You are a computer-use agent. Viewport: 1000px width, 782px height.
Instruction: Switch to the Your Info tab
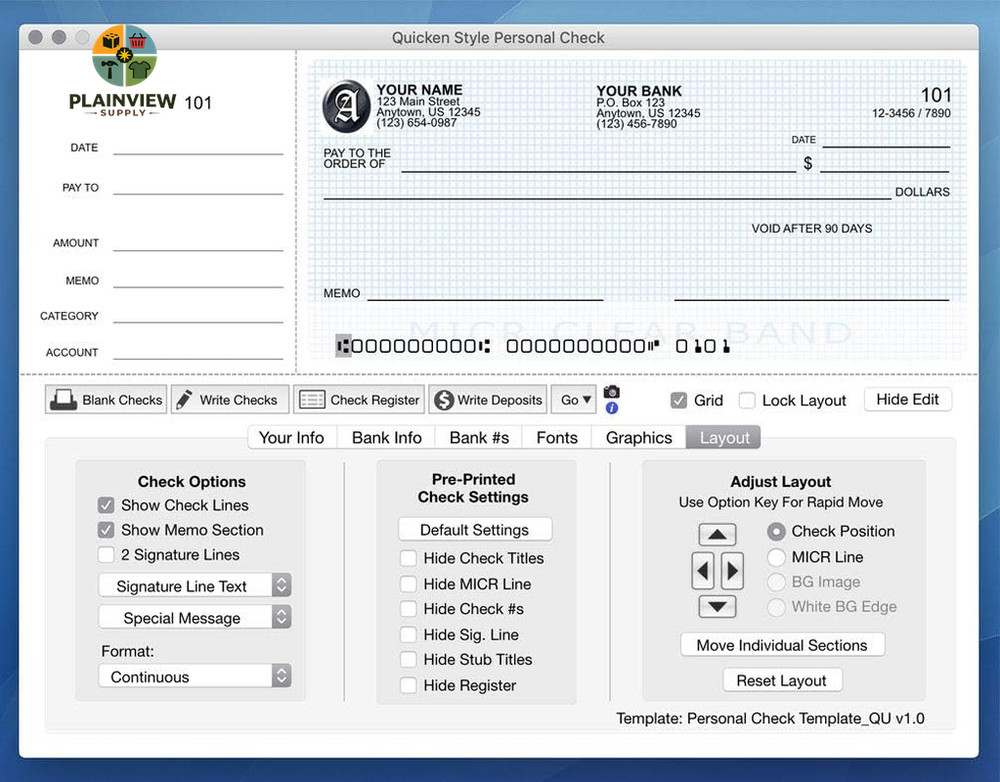coord(291,438)
